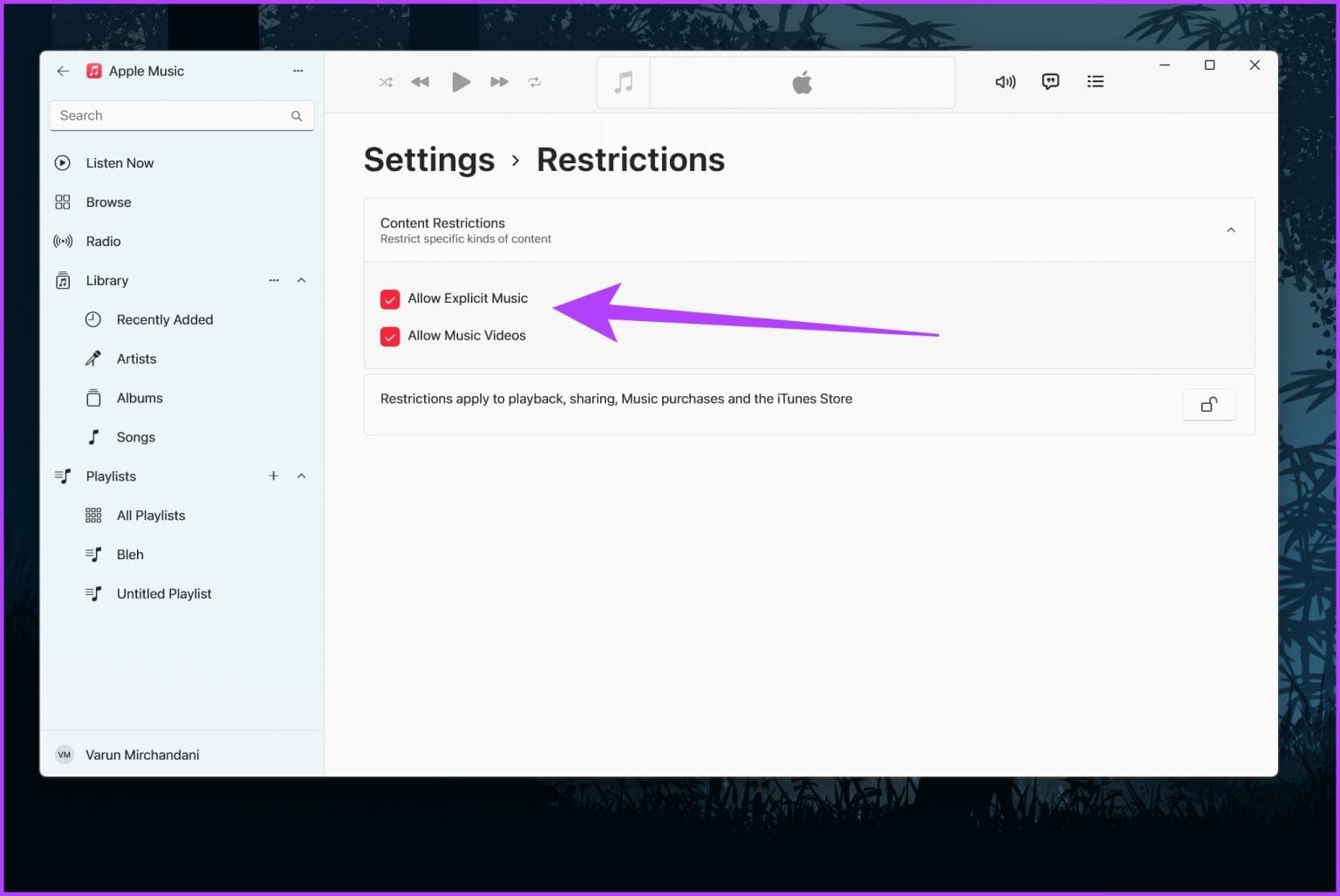The width and height of the screenshot is (1340, 896).
Task: Click the VM avatar icon
Action: pos(65,756)
